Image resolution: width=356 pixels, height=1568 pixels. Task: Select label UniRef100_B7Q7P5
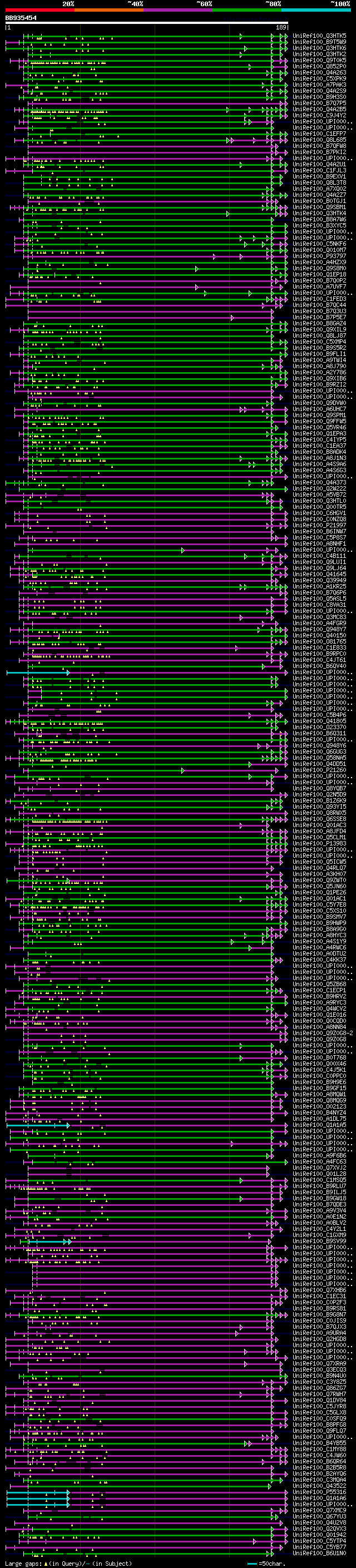point(319,103)
